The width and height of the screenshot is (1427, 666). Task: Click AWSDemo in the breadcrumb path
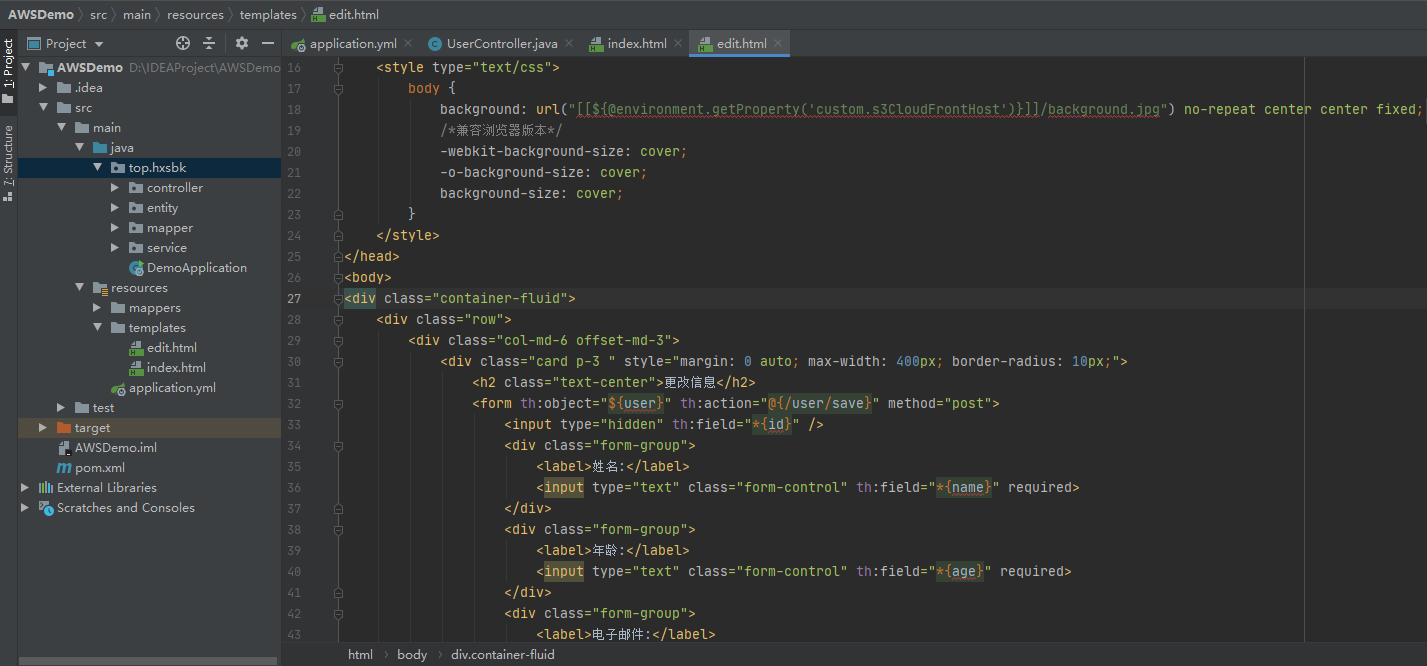(x=41, y=14)
